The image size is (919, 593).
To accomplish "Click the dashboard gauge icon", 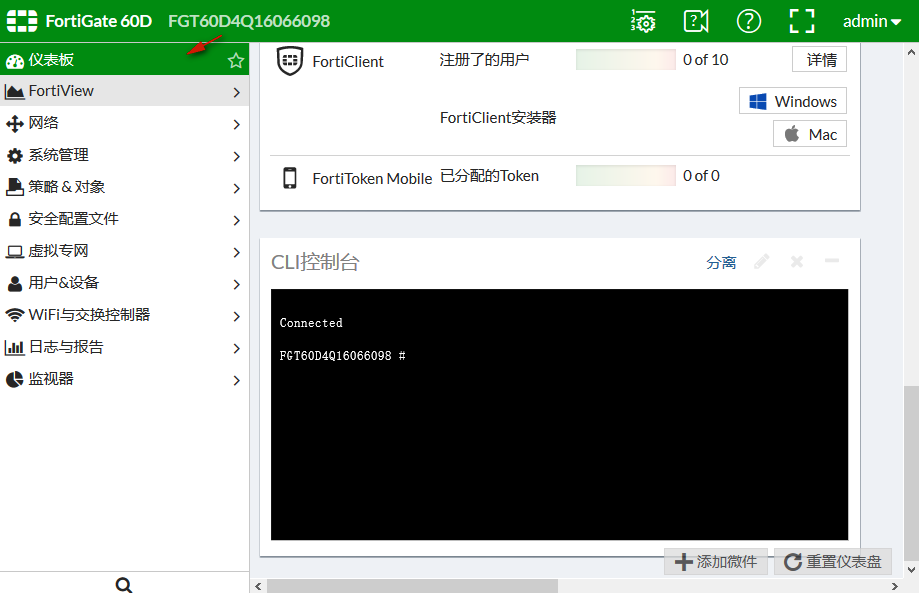I will click(15, 61).
